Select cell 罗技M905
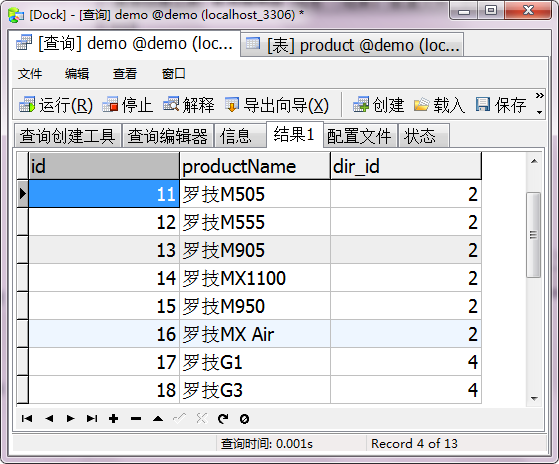Image resolution: width=559 pixels, height=464 pixels. tap(255, 250)
